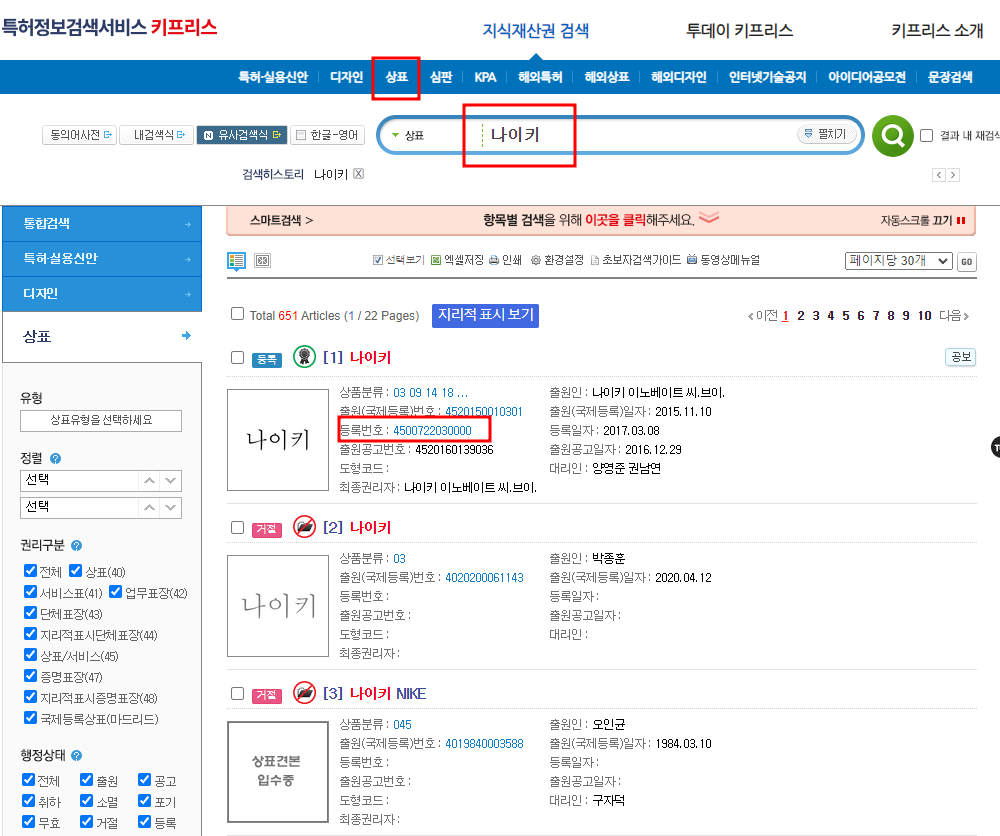Open 공보 for result 1
Screen dimensions: 1000x836
coord(960,357)
